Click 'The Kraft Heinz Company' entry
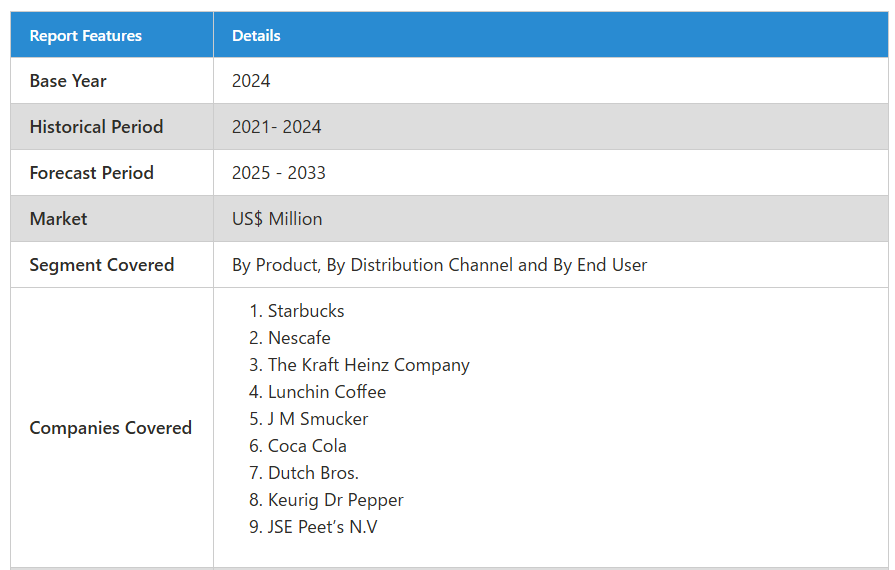 click(369, 365)
